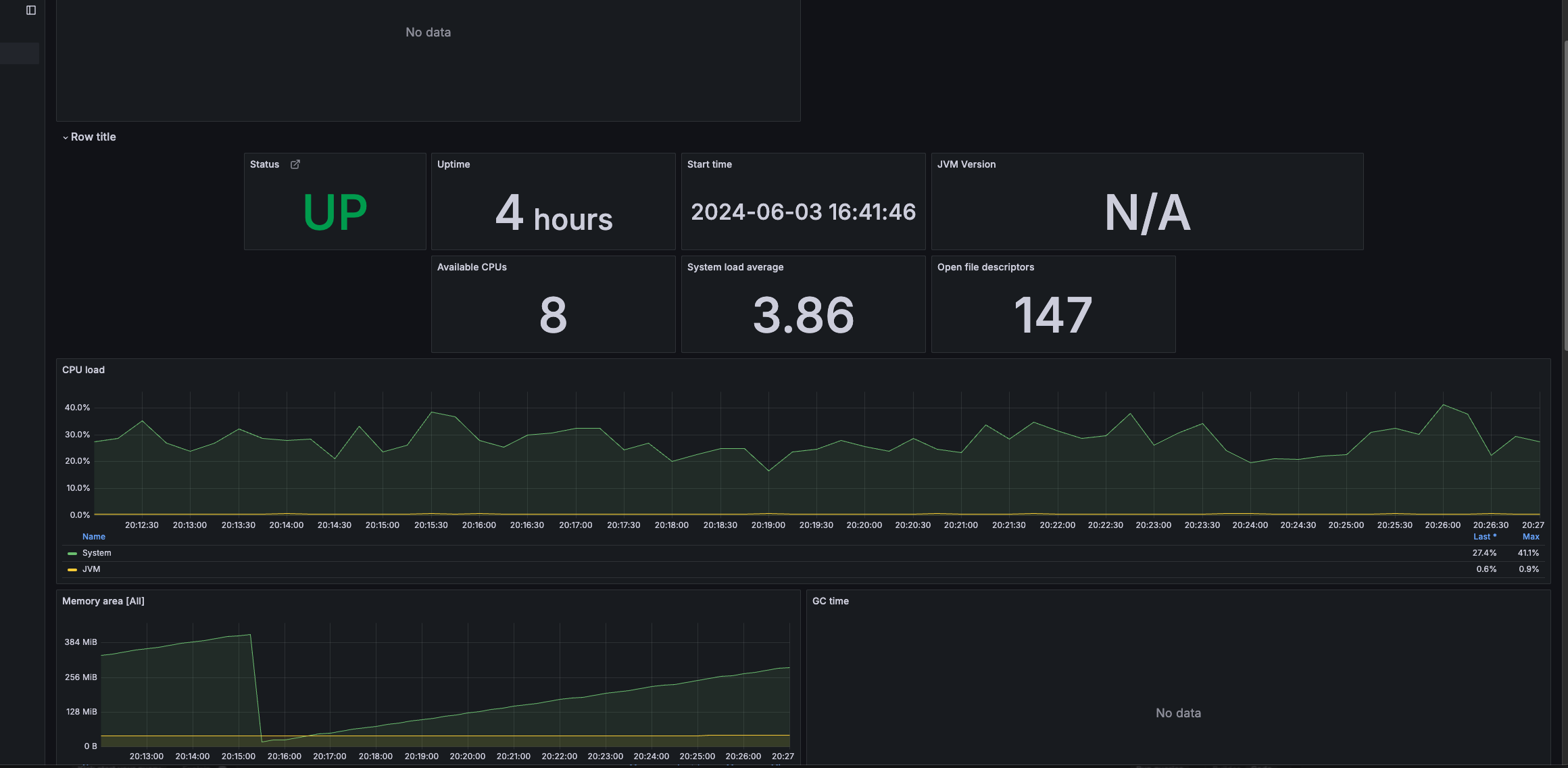Open the Available CPUs panel title menu
The height and width of the screenshot is (768, 1568).
coord(472,267)
